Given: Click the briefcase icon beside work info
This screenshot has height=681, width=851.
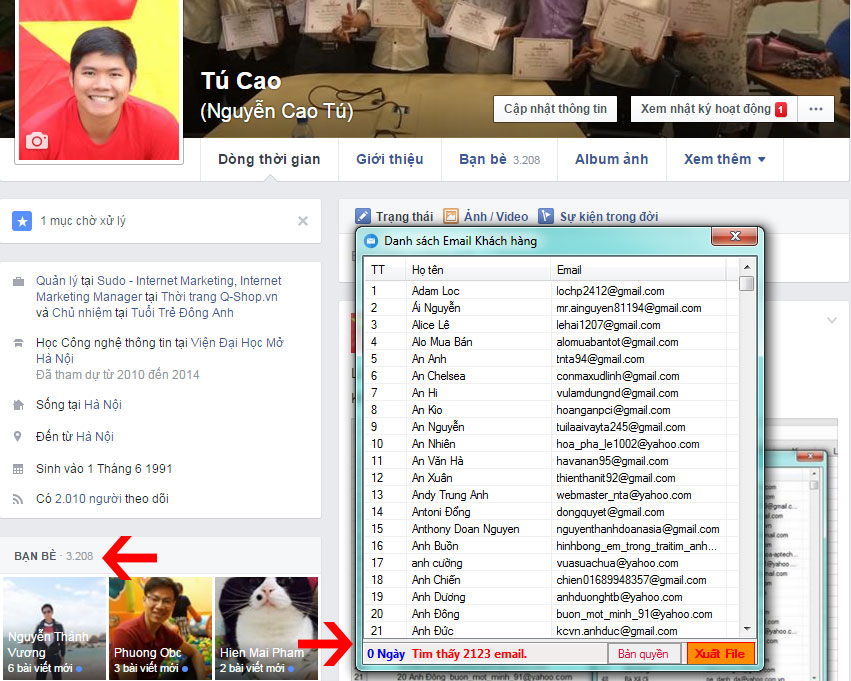Looking at the screenshot, I should pyautogui.click(x=21, y=281).
